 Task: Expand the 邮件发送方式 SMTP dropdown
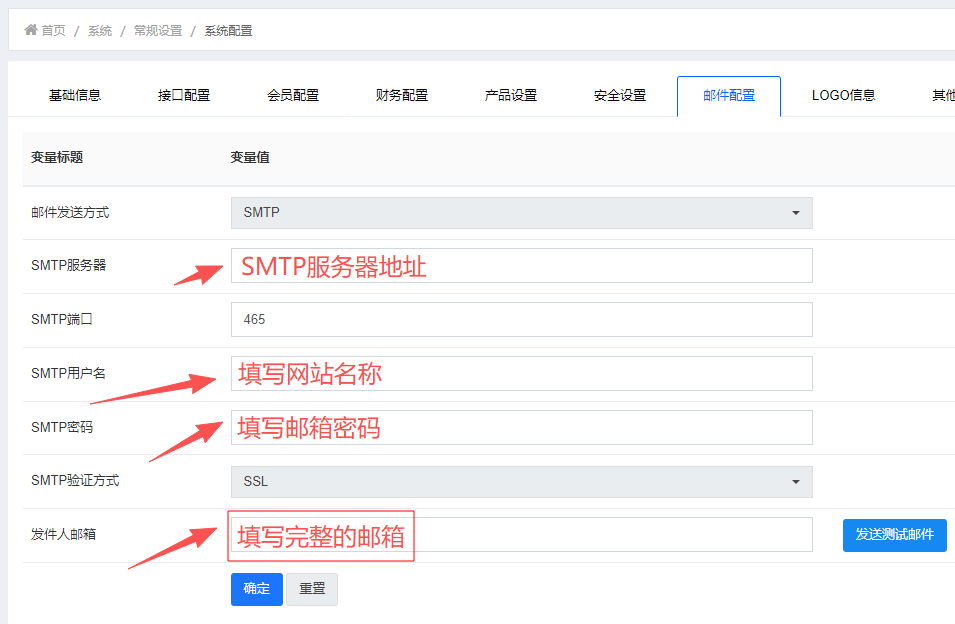click(521, 213)
